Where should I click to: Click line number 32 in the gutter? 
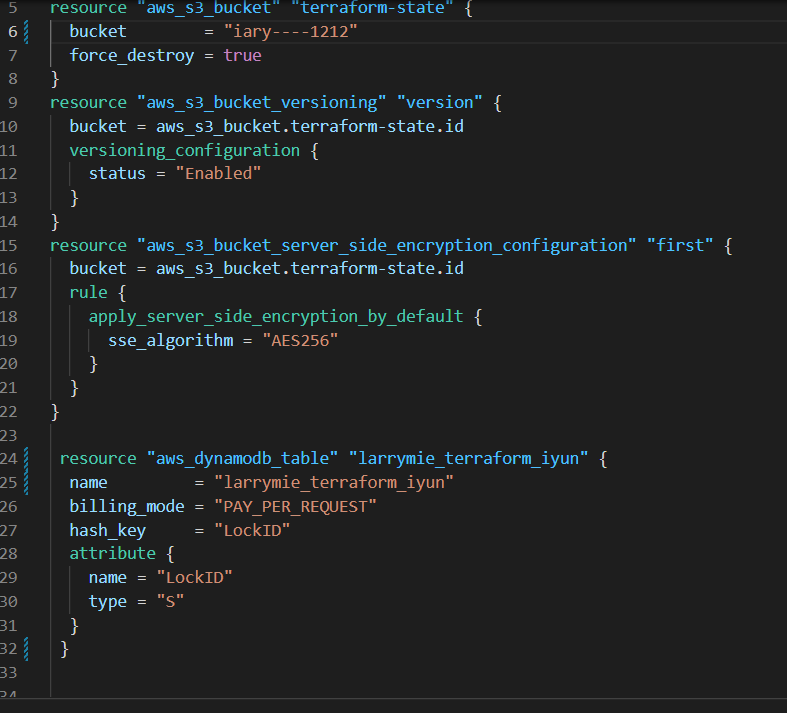click(x=9, y=649)
